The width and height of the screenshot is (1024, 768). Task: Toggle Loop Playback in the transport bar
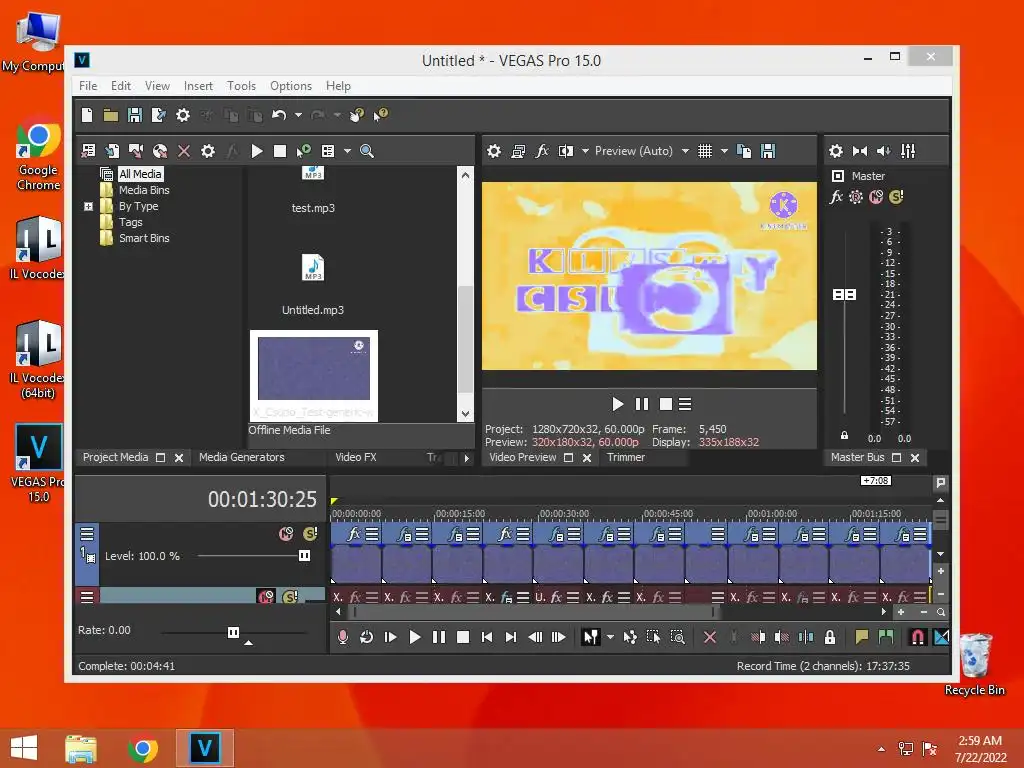pos(366,637)
